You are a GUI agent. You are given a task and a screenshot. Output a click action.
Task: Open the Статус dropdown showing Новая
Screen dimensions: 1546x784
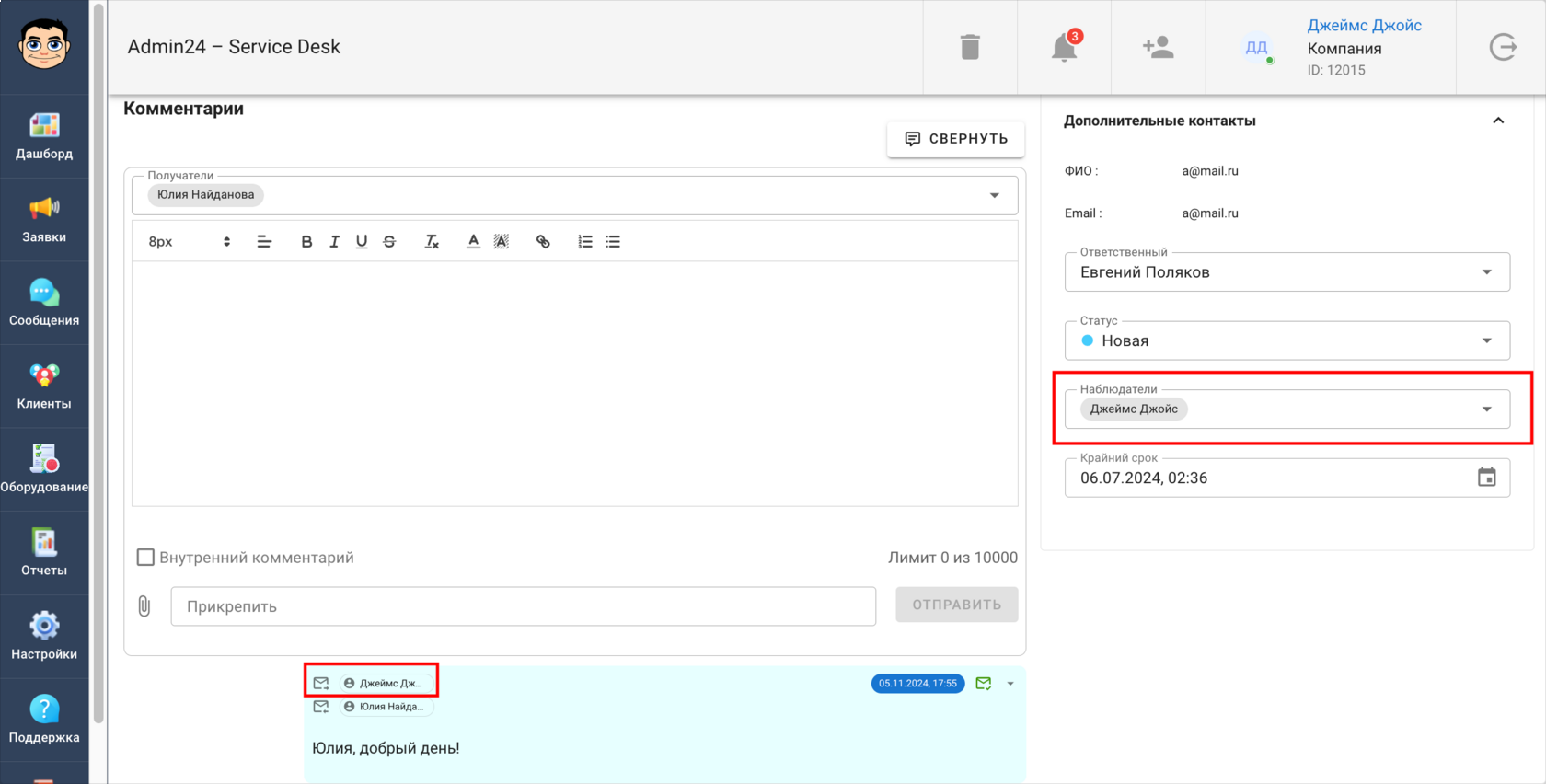point(1286,340)
